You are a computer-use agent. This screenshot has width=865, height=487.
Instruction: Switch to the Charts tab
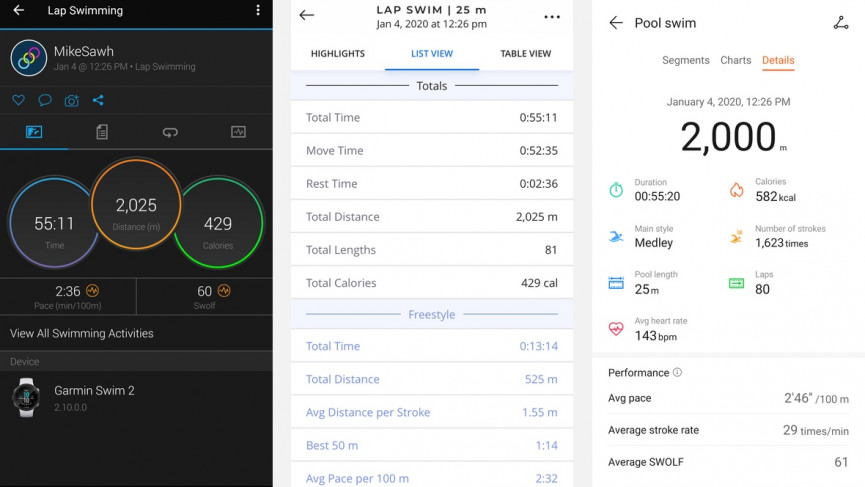[x=735, y=60]
